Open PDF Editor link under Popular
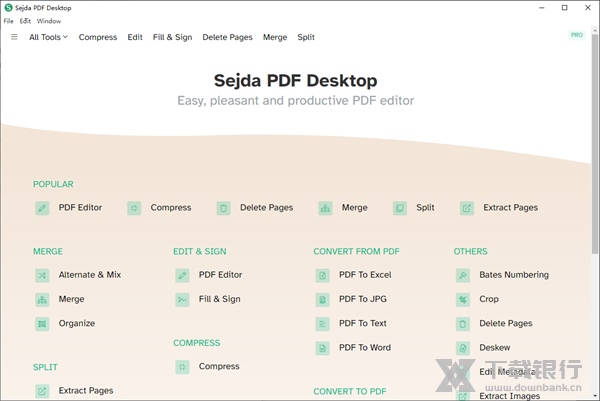600x401 pixels. [x=80, y=207]
